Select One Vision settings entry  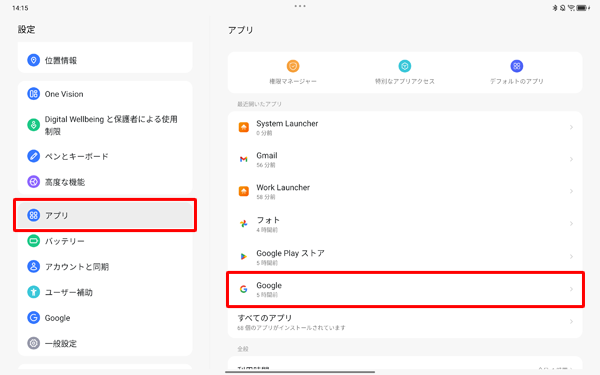[105, 94]
